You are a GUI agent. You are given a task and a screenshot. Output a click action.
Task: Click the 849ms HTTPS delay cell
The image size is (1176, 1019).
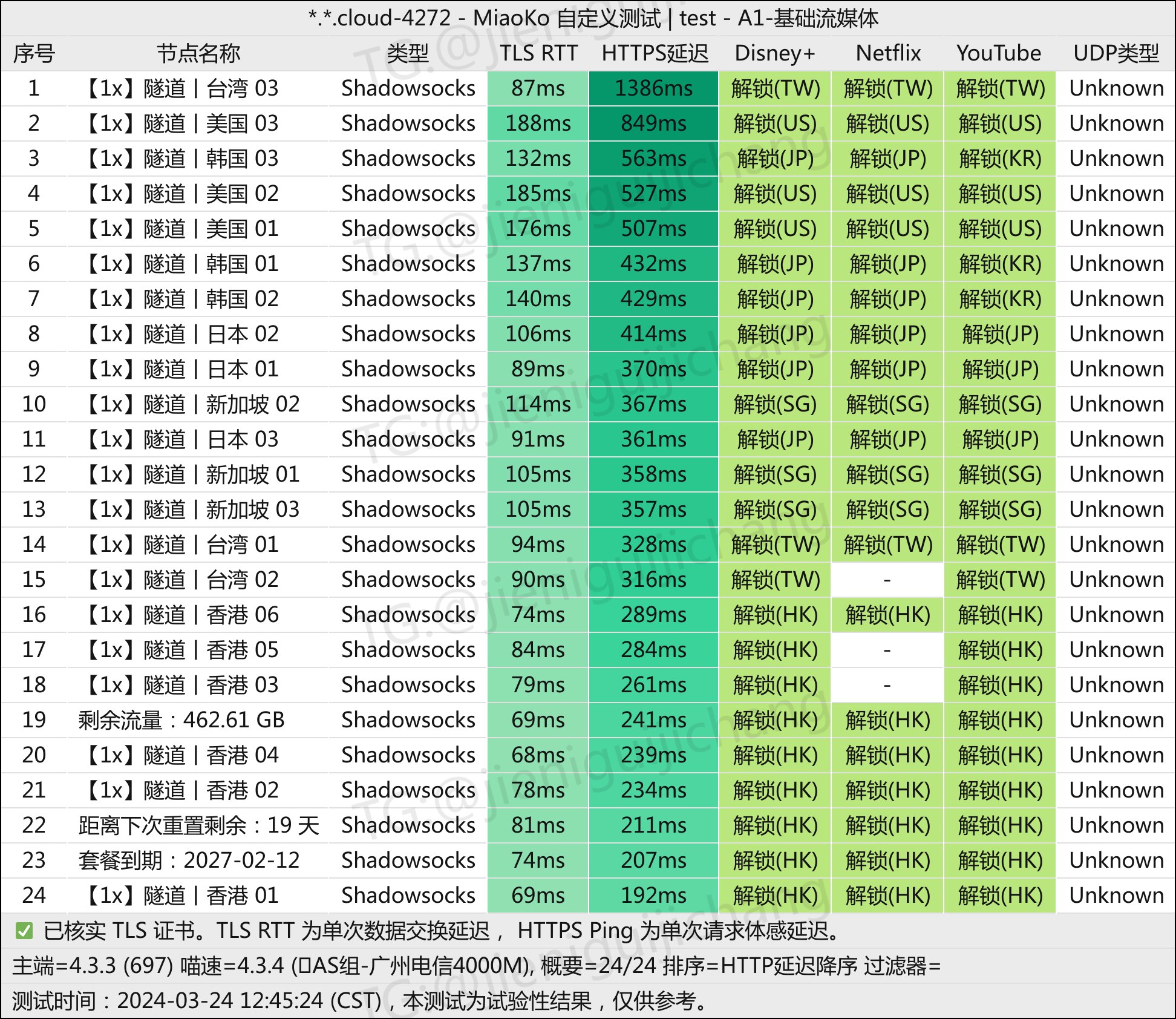(653, 123)
